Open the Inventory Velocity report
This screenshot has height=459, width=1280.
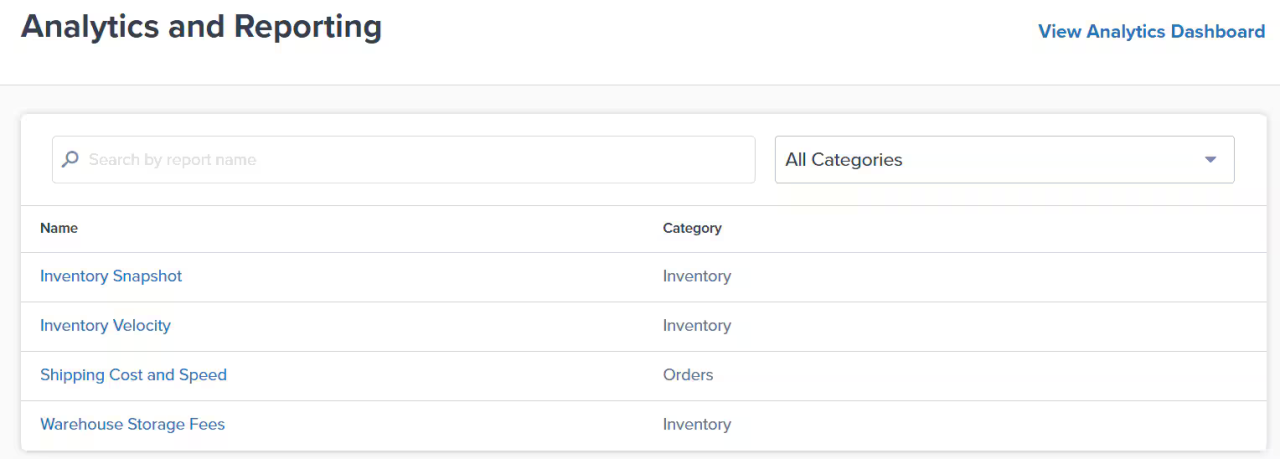(x=105, y=326)
